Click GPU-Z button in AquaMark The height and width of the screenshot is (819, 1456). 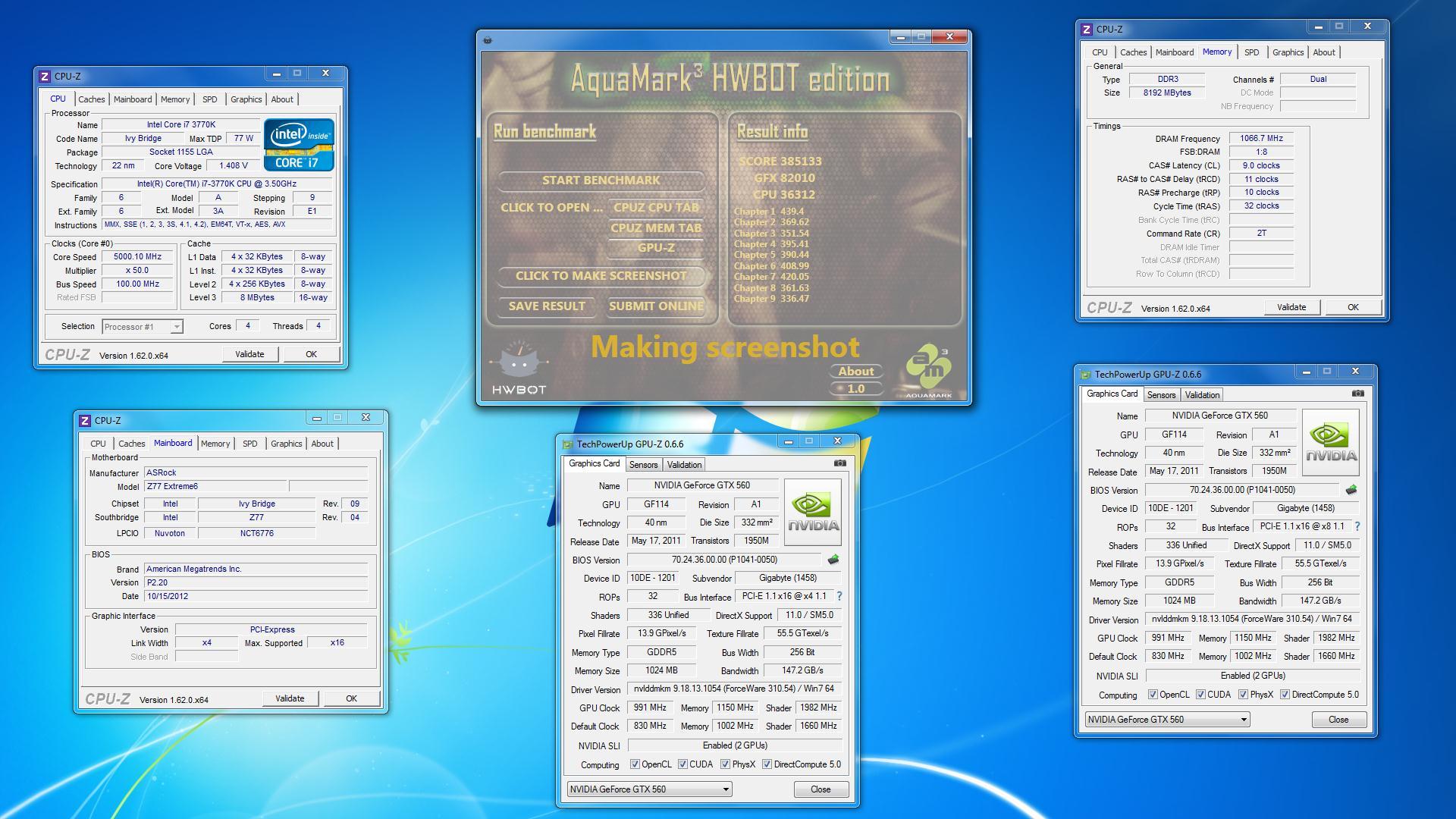pyautogui.click(x=657, y=248)
